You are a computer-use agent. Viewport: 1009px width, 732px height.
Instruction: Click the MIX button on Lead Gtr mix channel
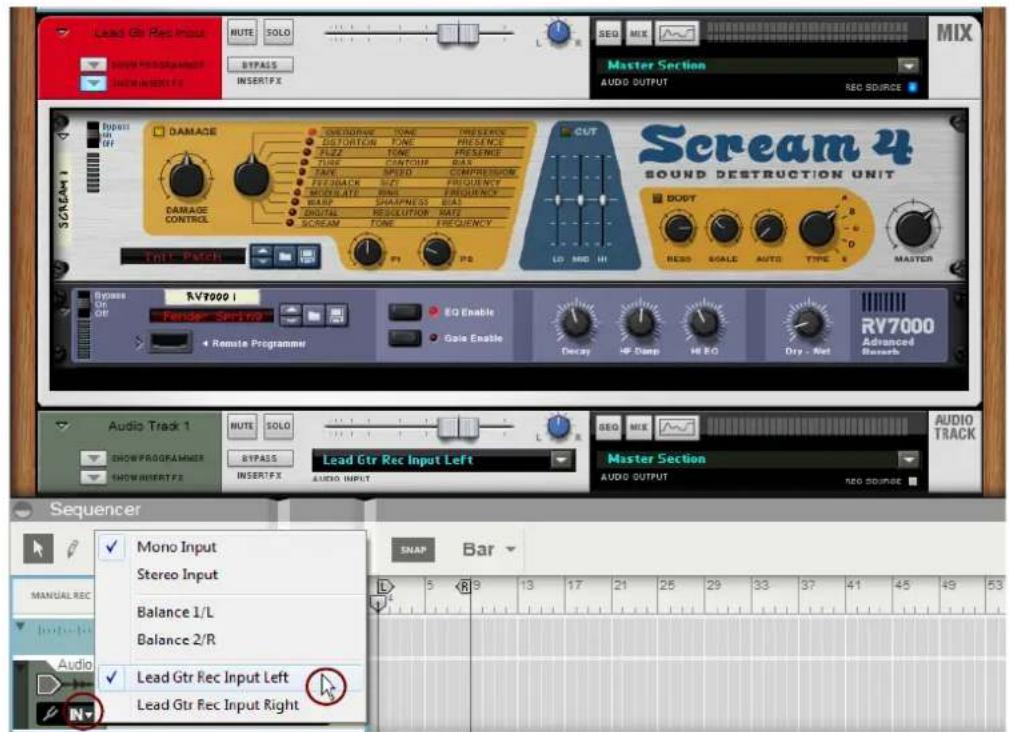(638, 33)
